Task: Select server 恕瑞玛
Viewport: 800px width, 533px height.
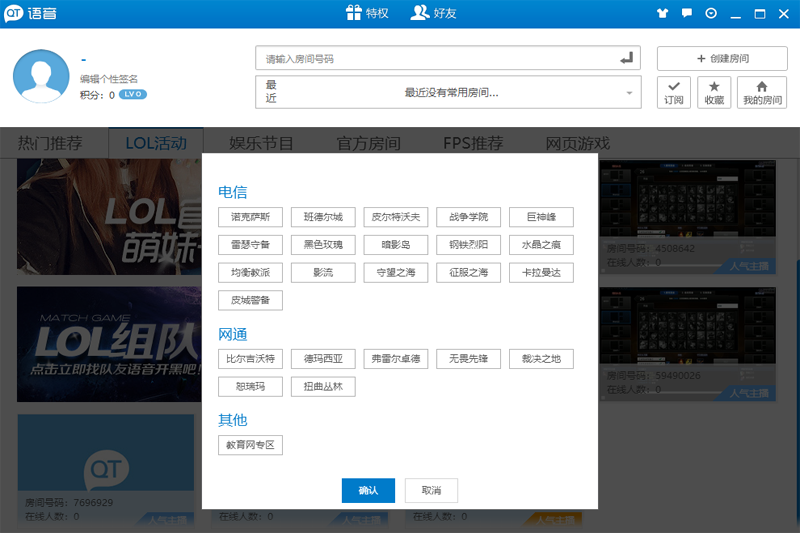Action: (x=250, y=387)
